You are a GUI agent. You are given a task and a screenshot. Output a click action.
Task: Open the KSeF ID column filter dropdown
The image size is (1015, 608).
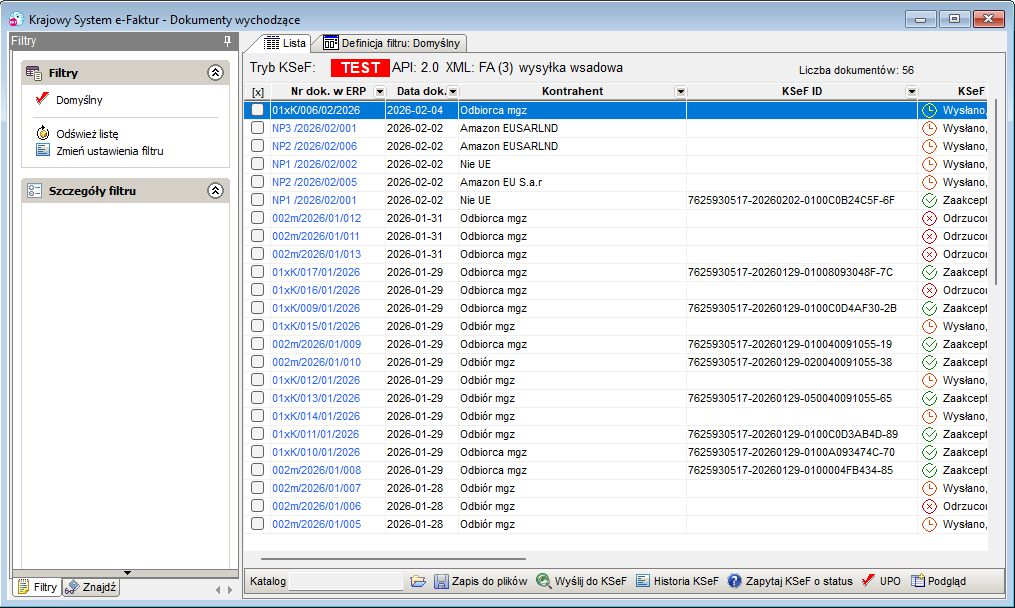[911, 92]
